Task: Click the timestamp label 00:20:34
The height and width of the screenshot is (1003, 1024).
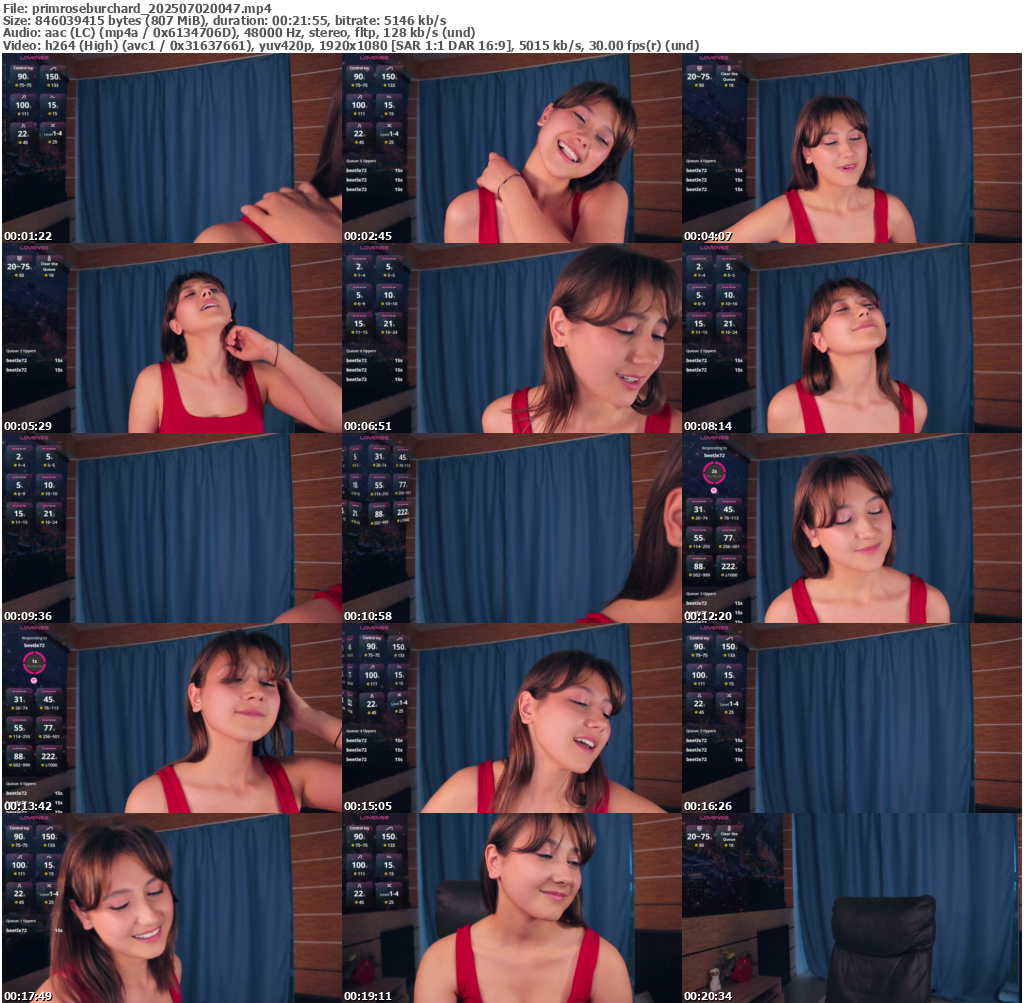Action: pyautogui.click(x=708, y=996)
